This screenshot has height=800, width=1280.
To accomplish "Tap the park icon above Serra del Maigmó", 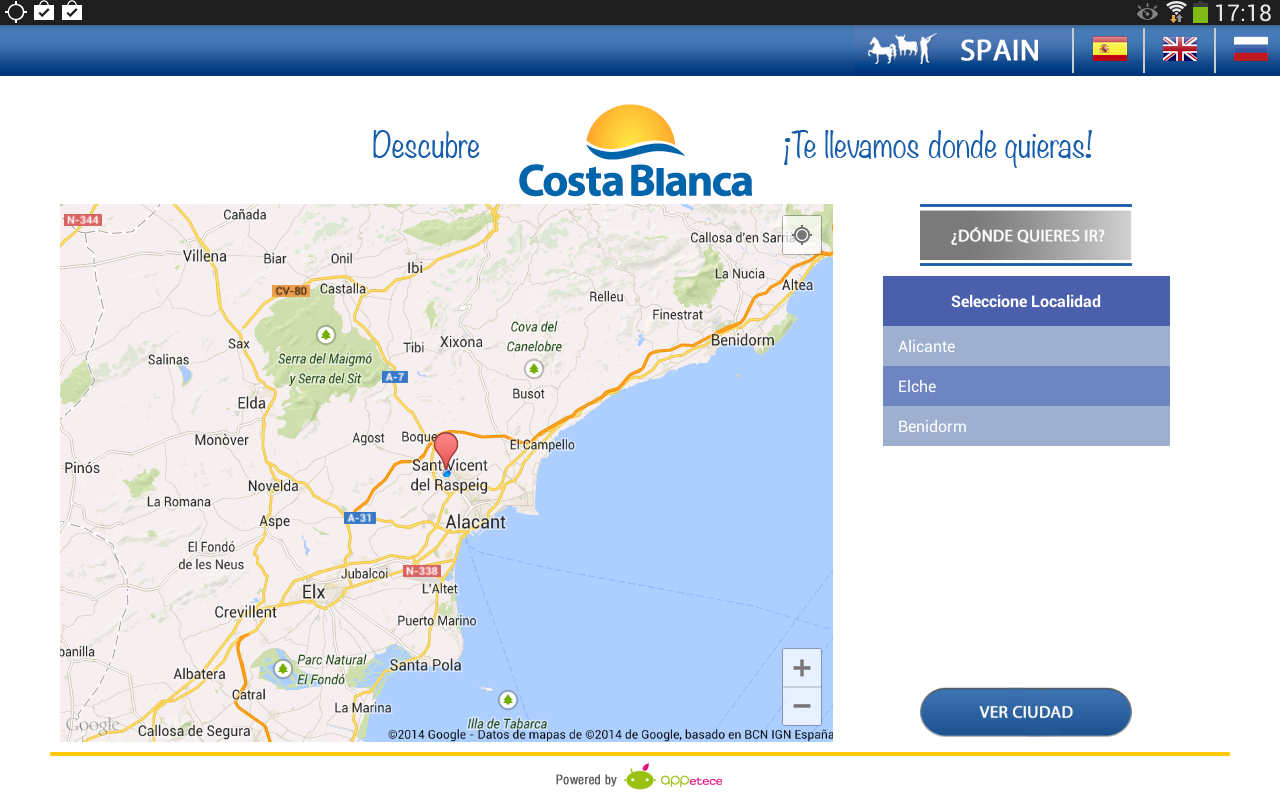I will tap(325, 334).
